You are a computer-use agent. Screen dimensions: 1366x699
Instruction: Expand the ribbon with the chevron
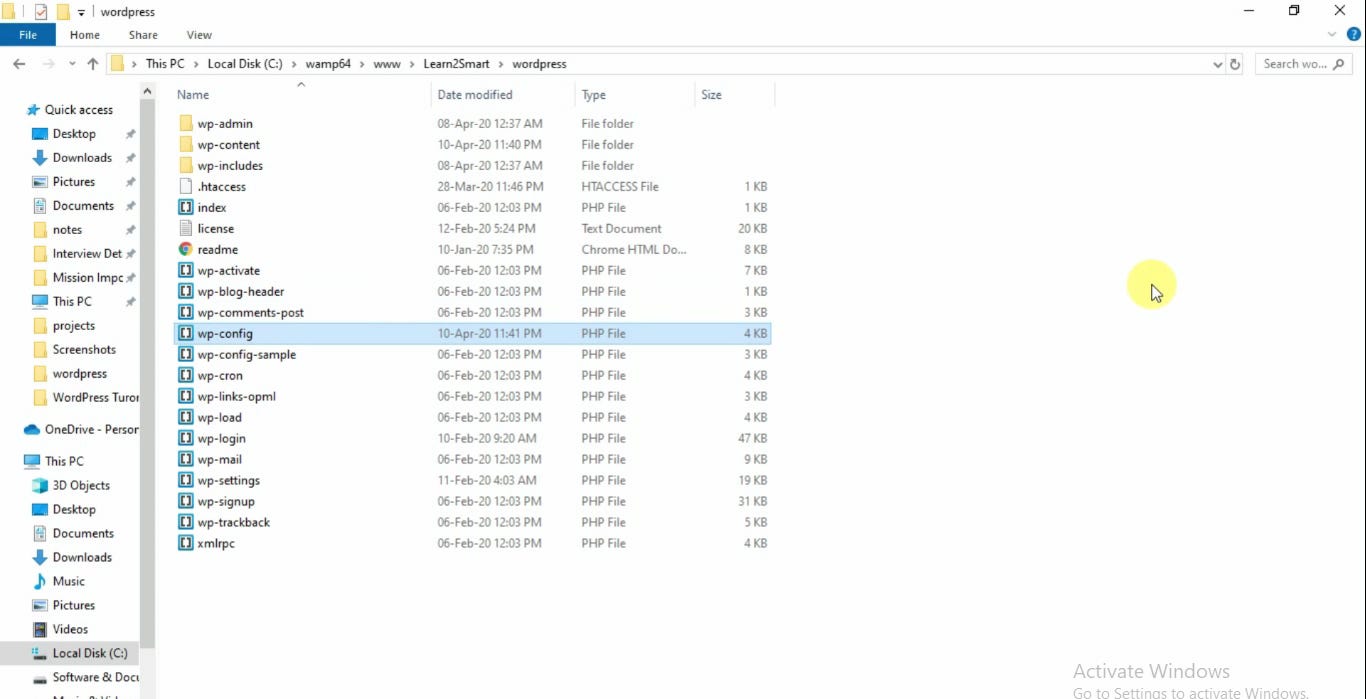tap(1332, 34)
